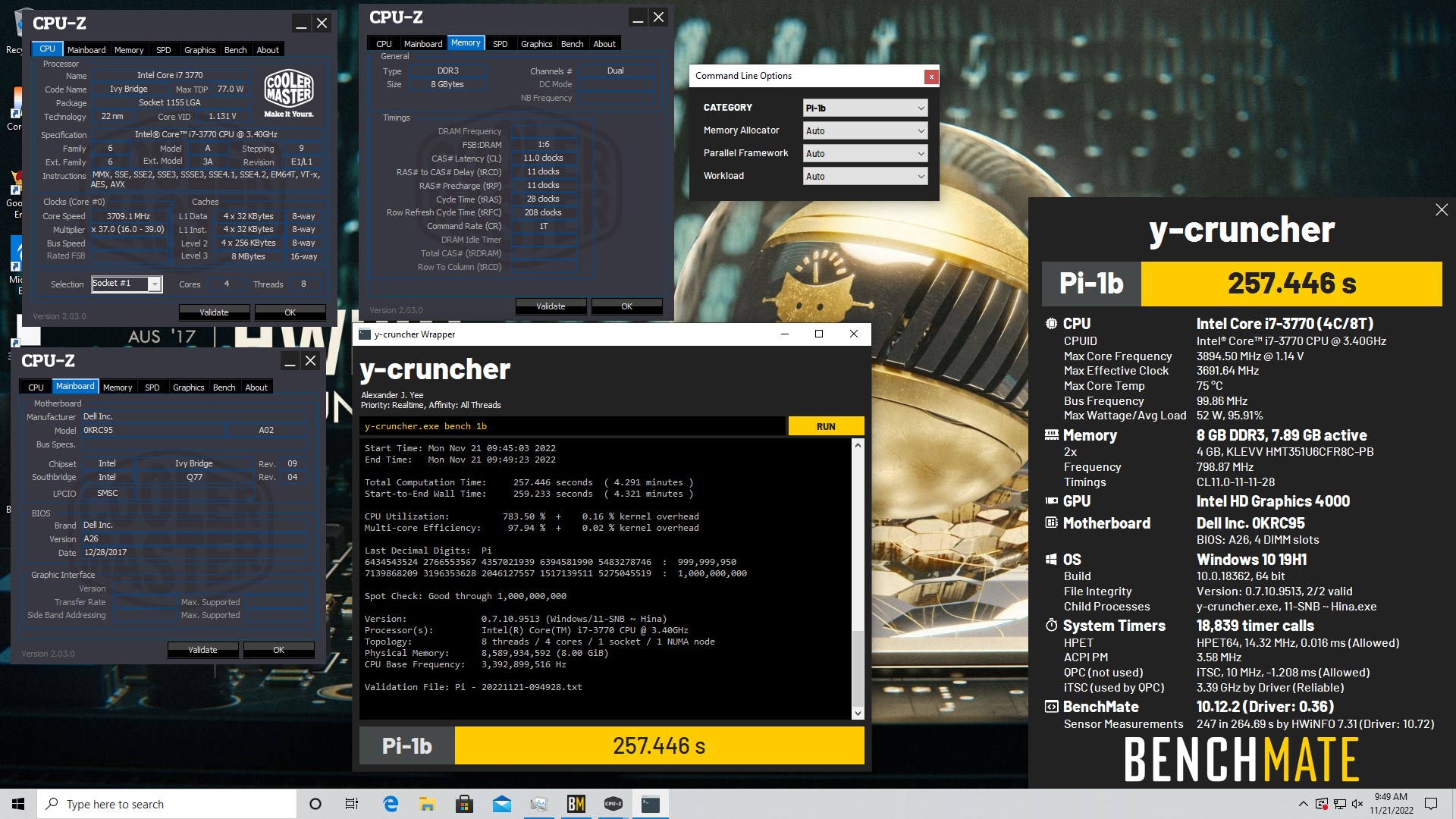
Task: Click the Core Speed value 3709.1 MHz
Action: click(x=128, y=216)
